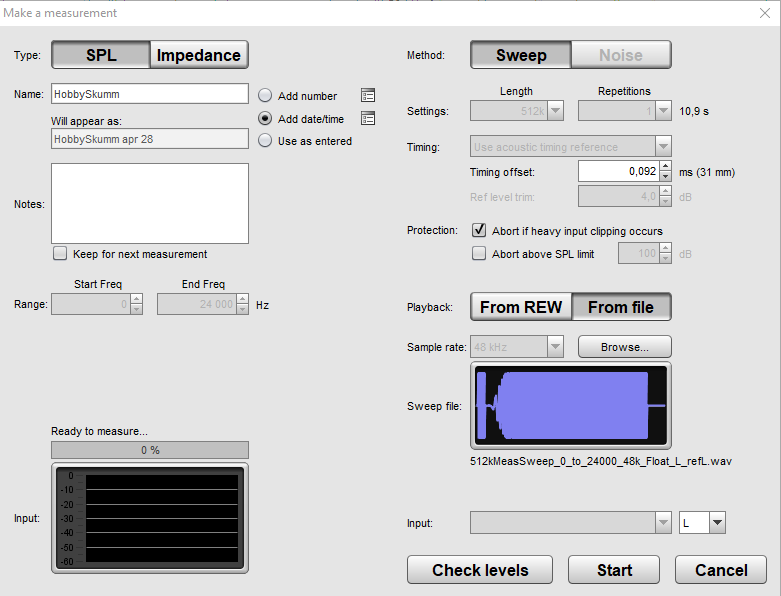Increase the End Freq value
The height and width of the screenshot is (596, 781).
243,299
